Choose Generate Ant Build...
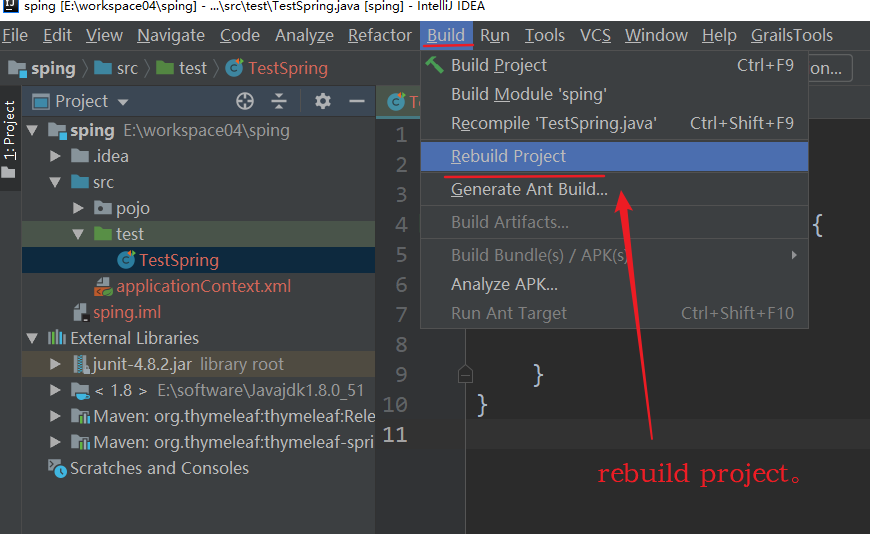This screenshot has width=870, height=534. click(x=614, y=189)
